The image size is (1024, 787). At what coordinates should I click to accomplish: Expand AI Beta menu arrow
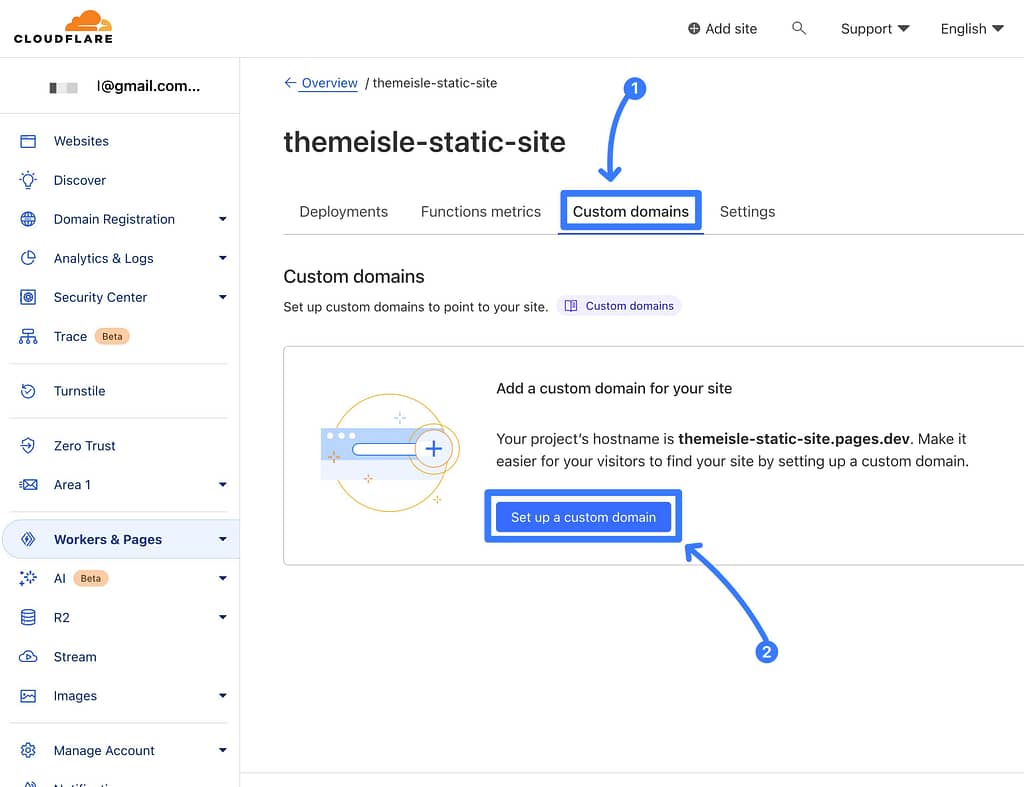tap(223, 579)
